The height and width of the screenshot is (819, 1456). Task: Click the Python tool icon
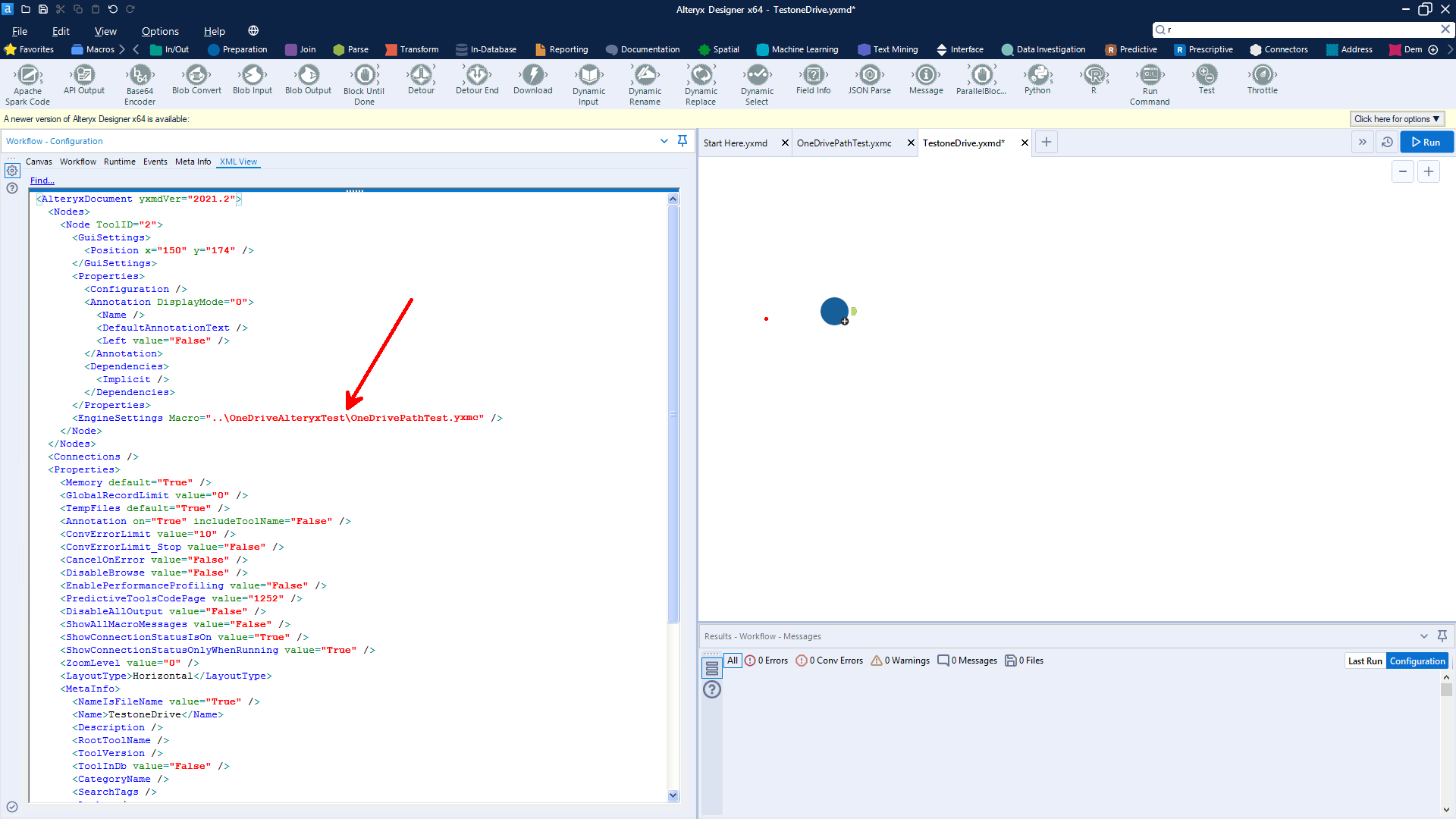[1037, 75]
